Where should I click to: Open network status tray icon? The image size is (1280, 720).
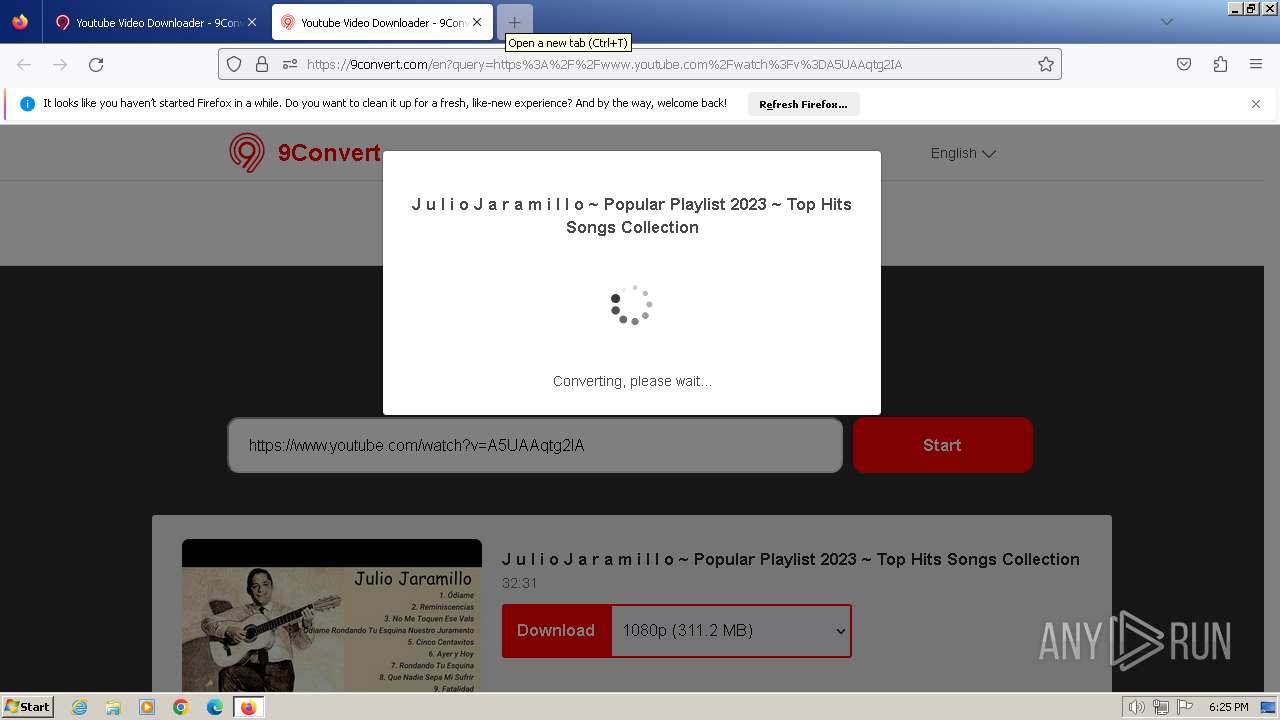(x=1161, y=707)
